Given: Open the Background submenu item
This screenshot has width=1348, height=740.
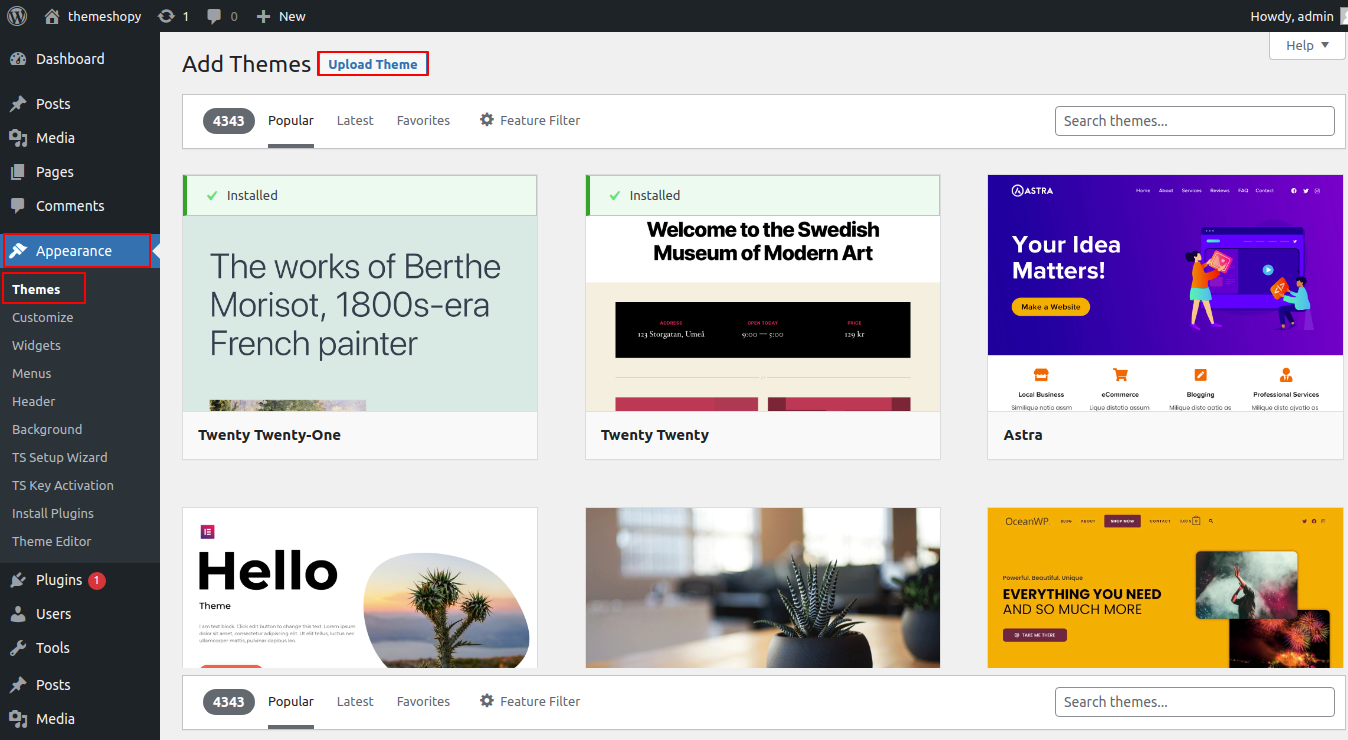Looking at the screenshot, I should 47,429.
